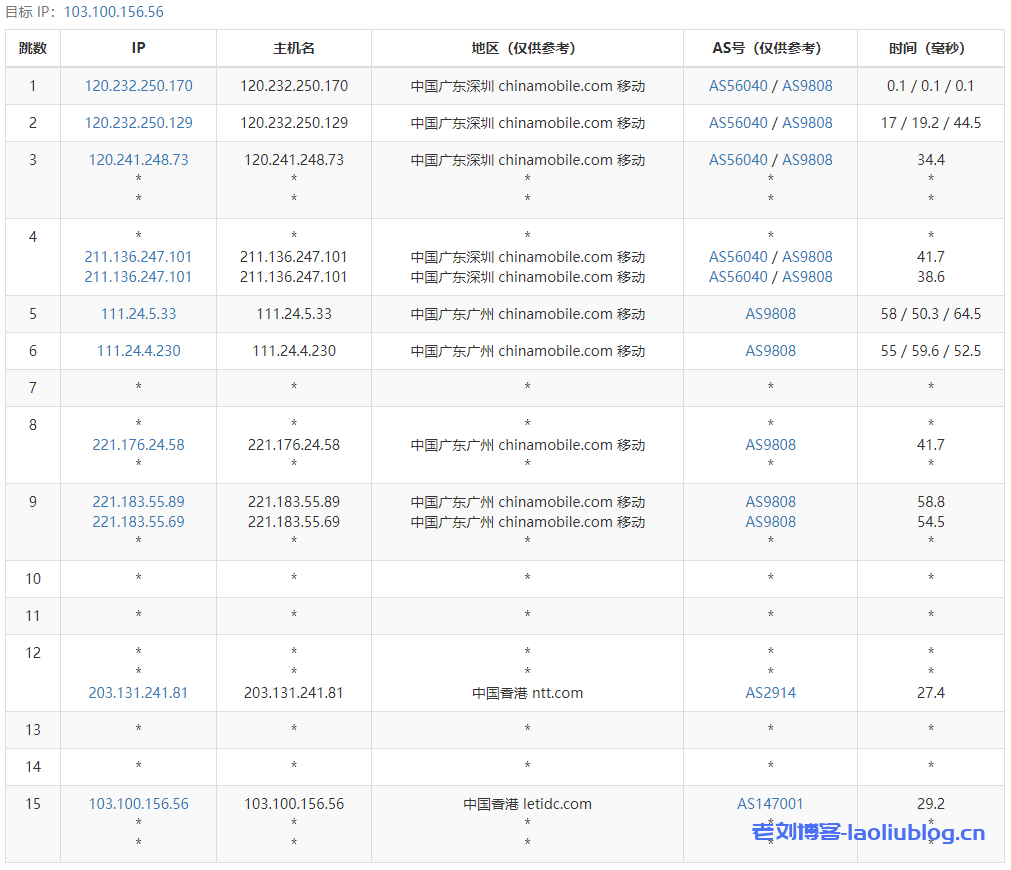Open the hop 1 IP link 120.232.250.170

coord(138,86)
